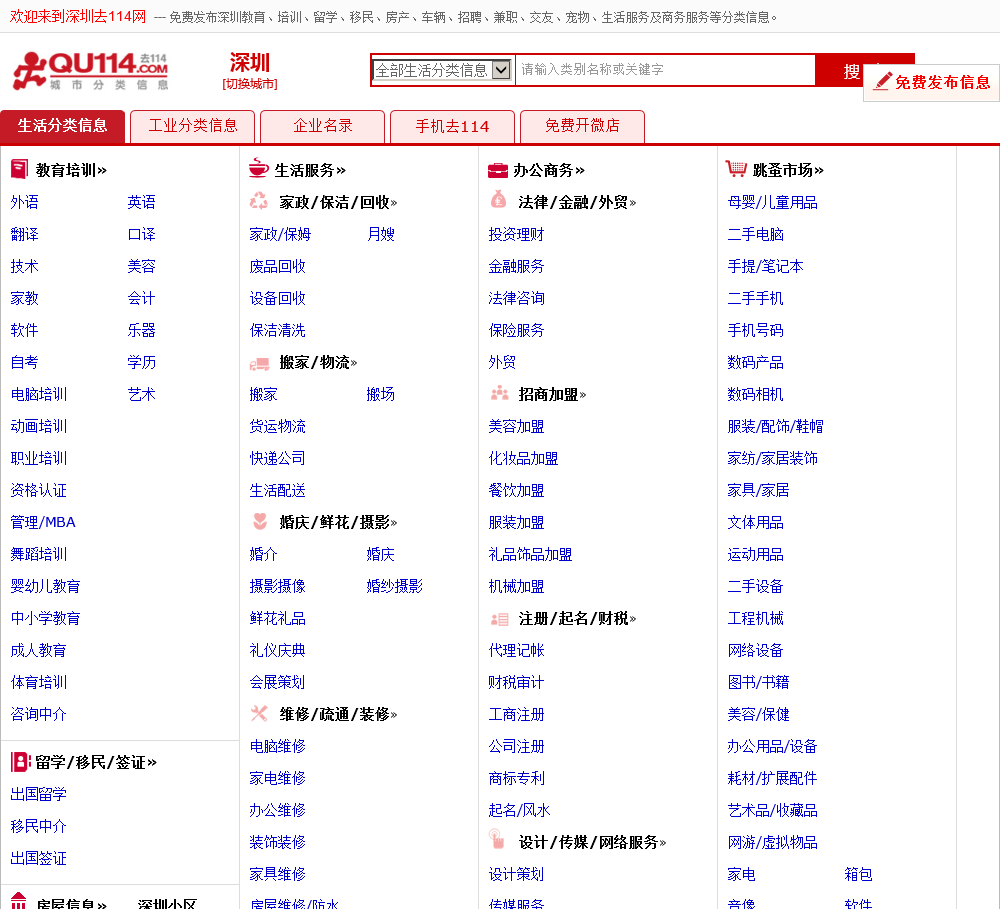Open the 商标专利 link
Image resolution: width=1000 pixels, height=909 pixels.
pos(516,778)
